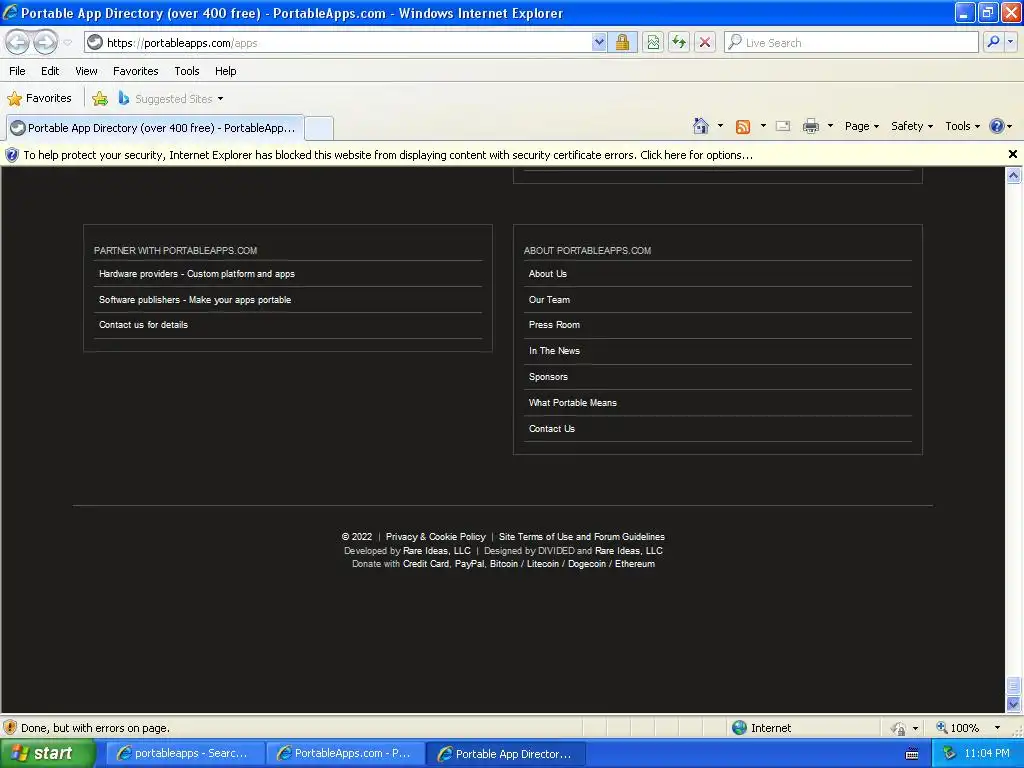Click the taskbar clock showing 11:04 PM
The height and width of the screenshot is (768, 1024).
click(x=986, y=753)
